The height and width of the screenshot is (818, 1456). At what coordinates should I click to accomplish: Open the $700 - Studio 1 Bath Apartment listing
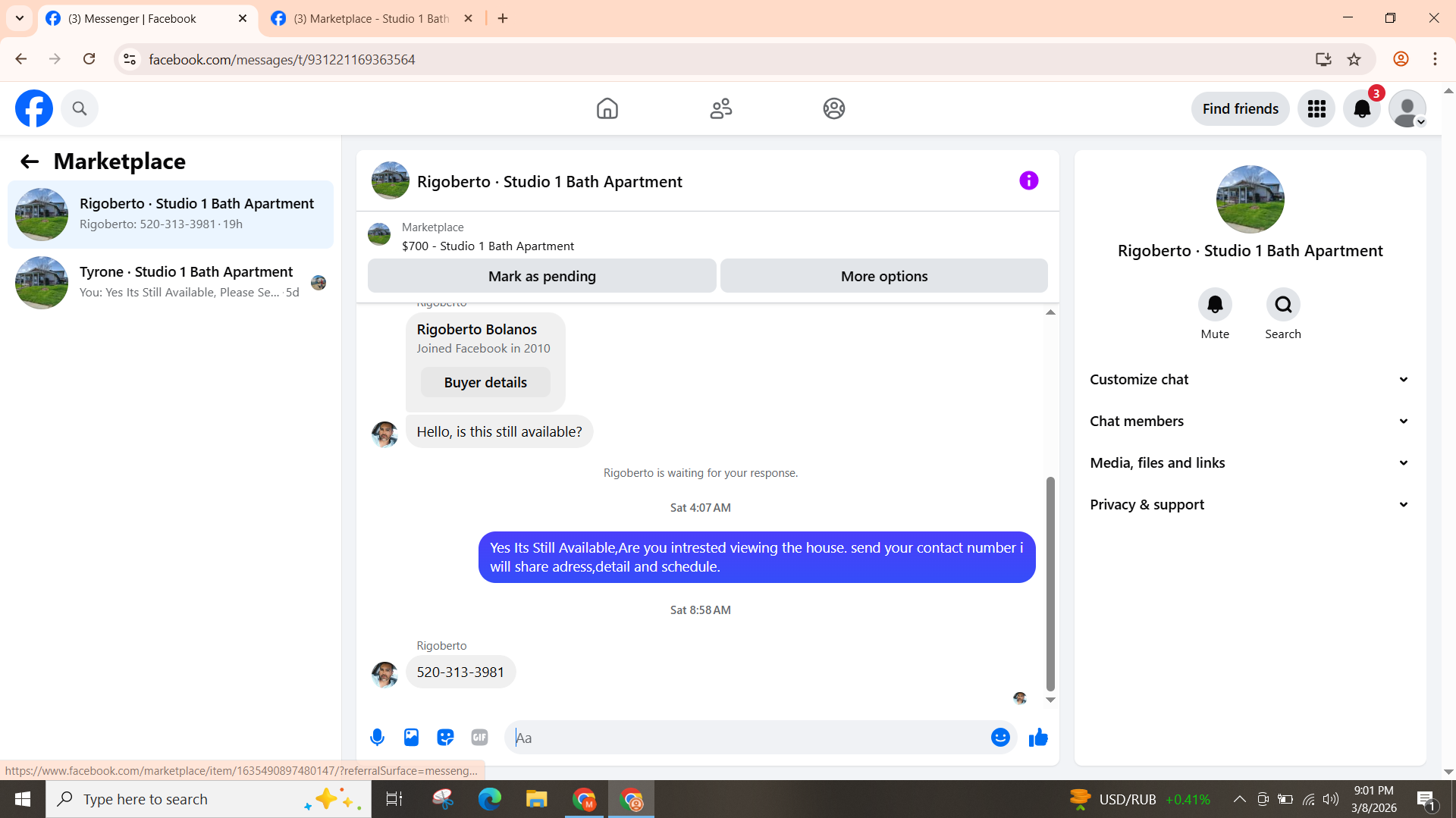[x=488, y=246]
